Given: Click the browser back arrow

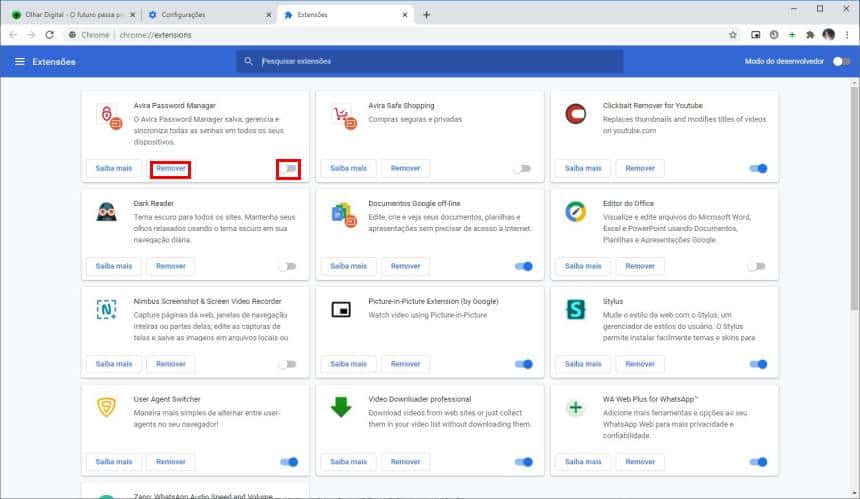Looking at the screenshot, I should coord(13,35).
